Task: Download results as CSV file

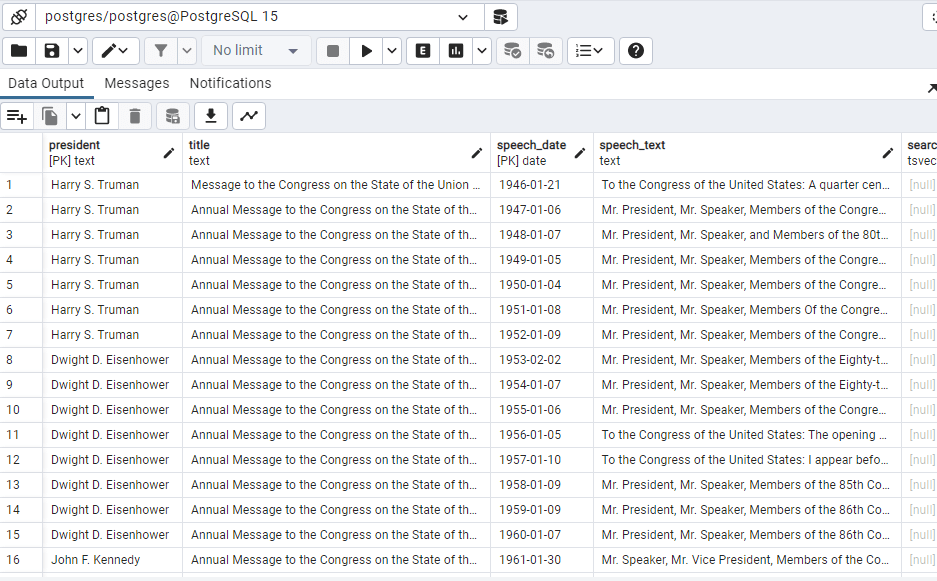Action: click(210, 116)
